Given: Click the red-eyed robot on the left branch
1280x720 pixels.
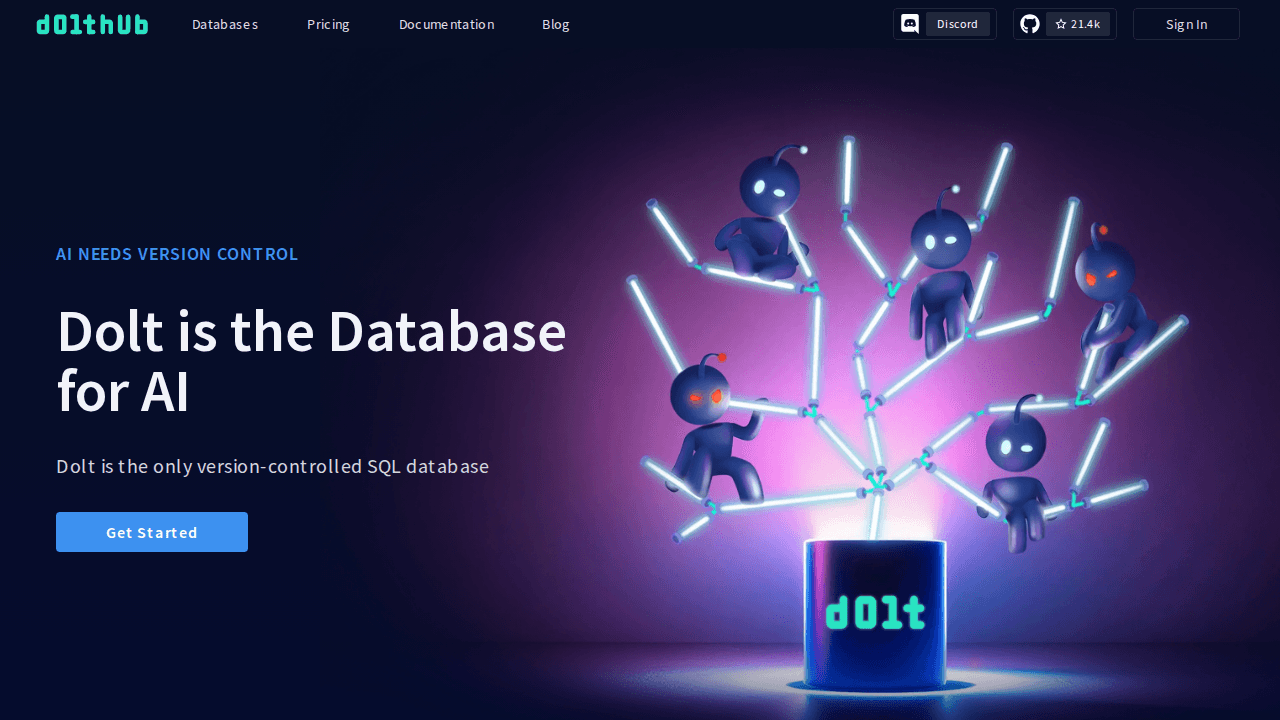Looking at the screenshot, I should (710, 425).
